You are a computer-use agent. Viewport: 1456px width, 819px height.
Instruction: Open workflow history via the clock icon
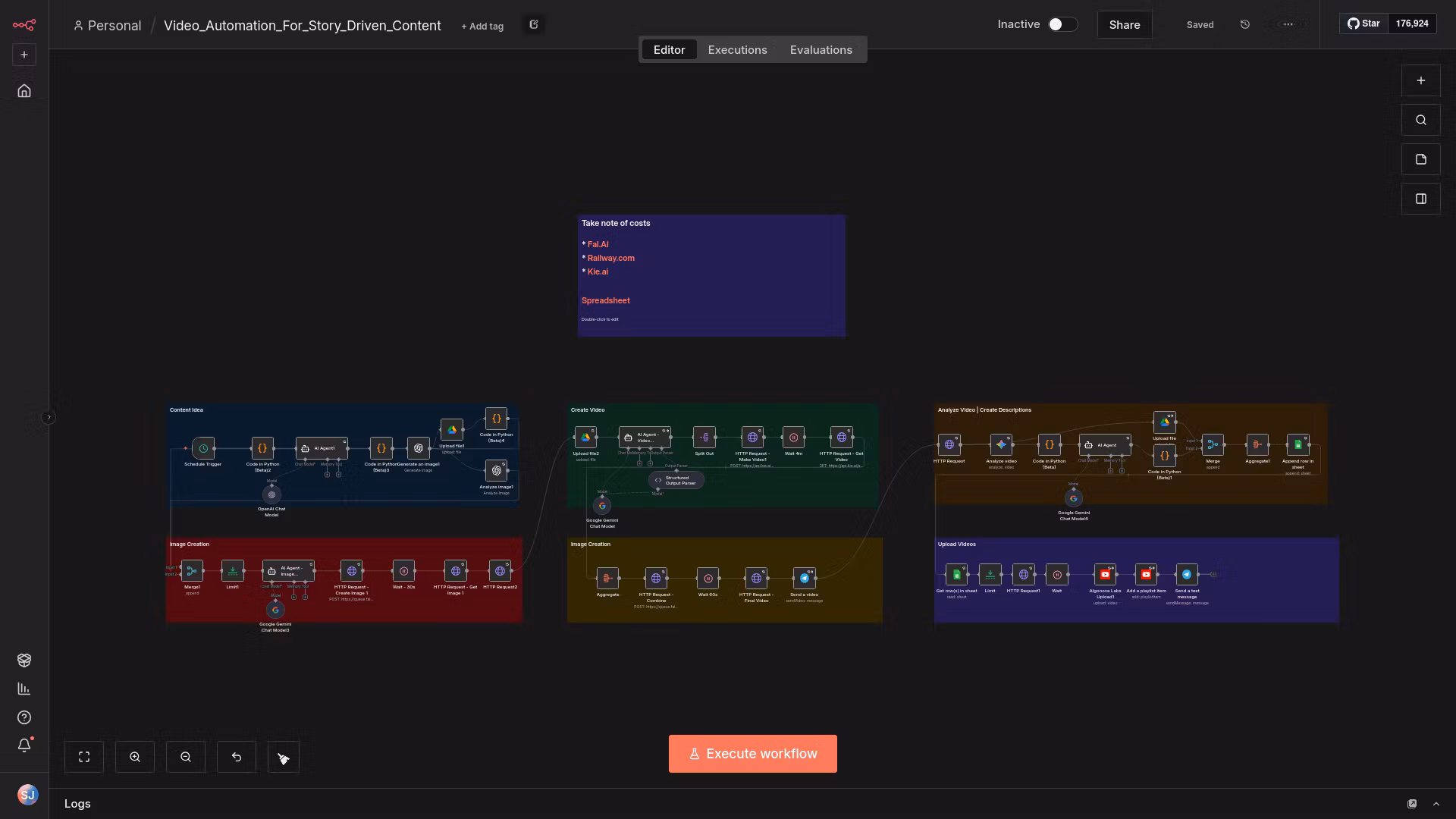1244,24
